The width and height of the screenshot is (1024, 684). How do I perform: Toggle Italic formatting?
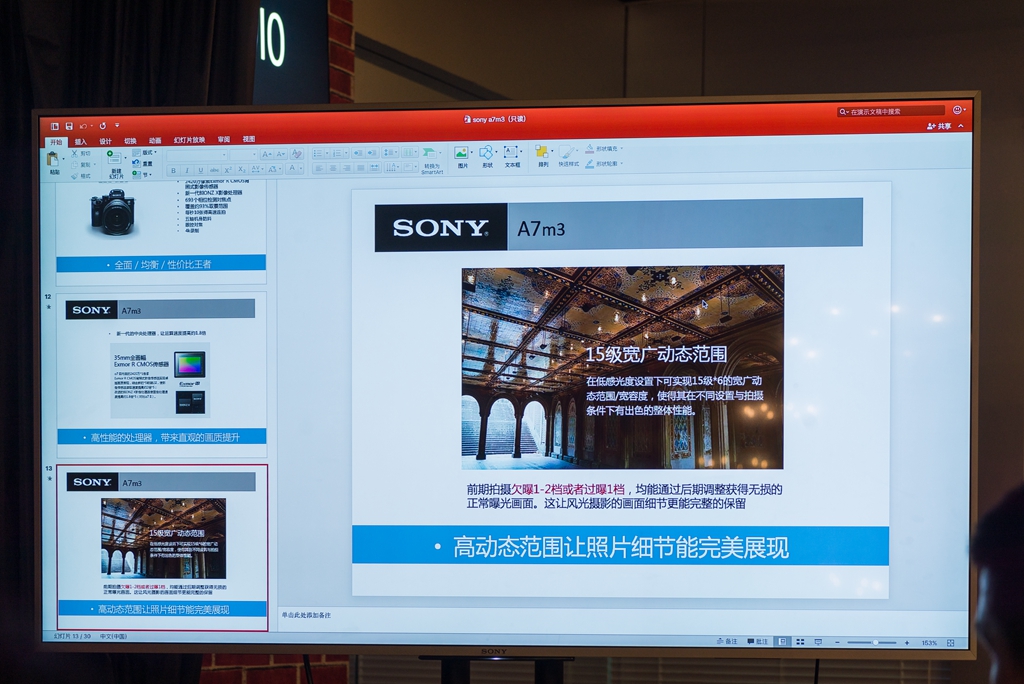coord(187,171)
